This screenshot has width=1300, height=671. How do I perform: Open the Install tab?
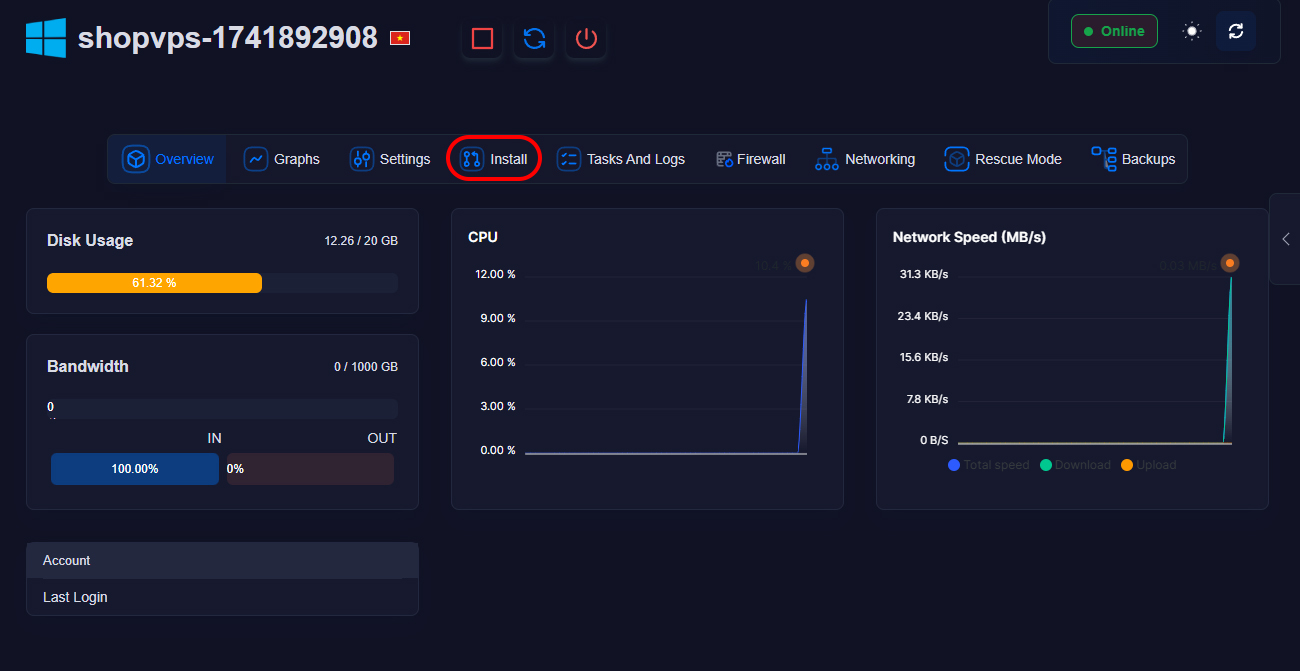pos(495,159)
